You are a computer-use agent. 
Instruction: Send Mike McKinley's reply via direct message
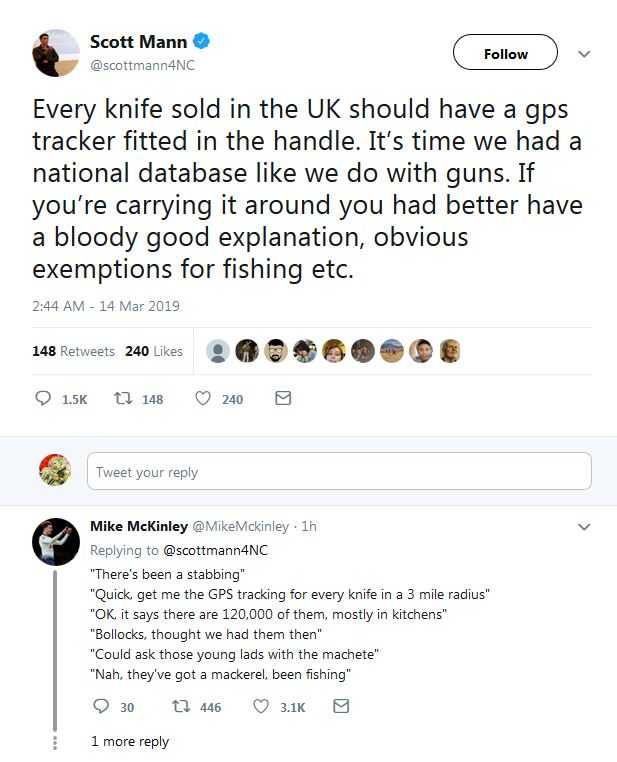(x=340, y=707)
